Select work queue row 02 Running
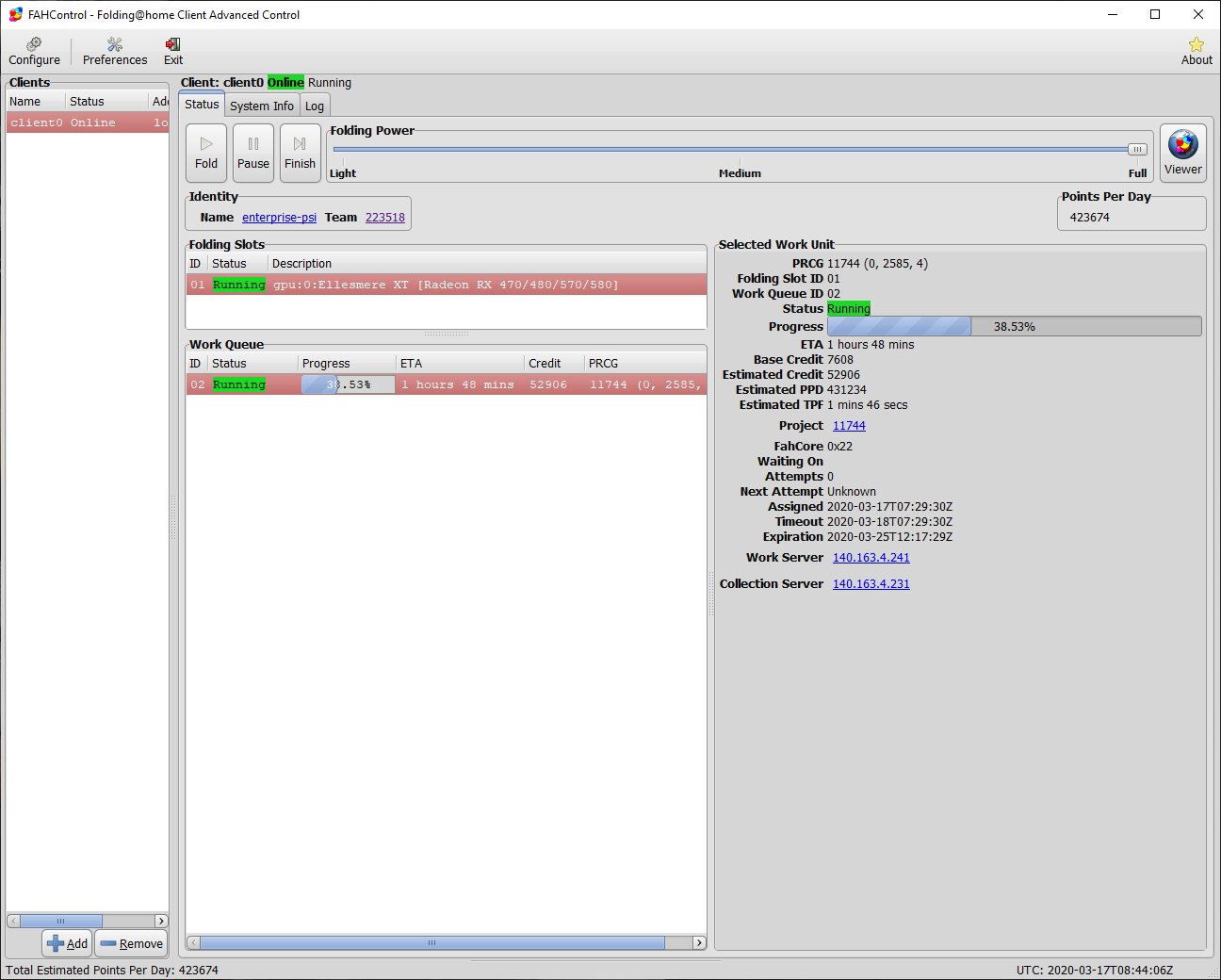1221x980 pixels. tap(447, 384)
